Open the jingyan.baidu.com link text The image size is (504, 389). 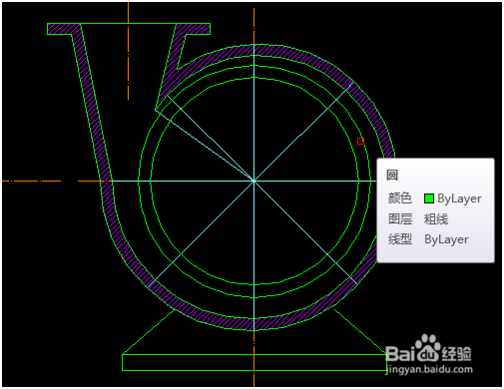[429, 369]
